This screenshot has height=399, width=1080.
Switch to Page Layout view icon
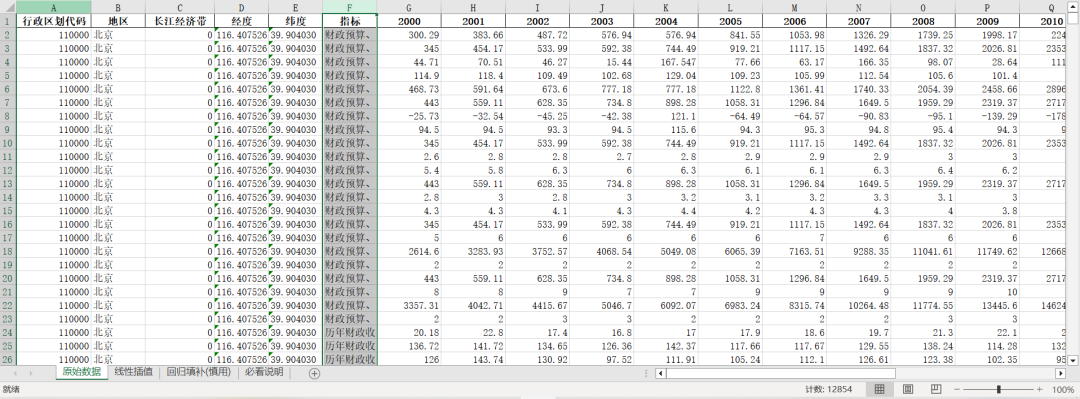click(x=908, y=389)
